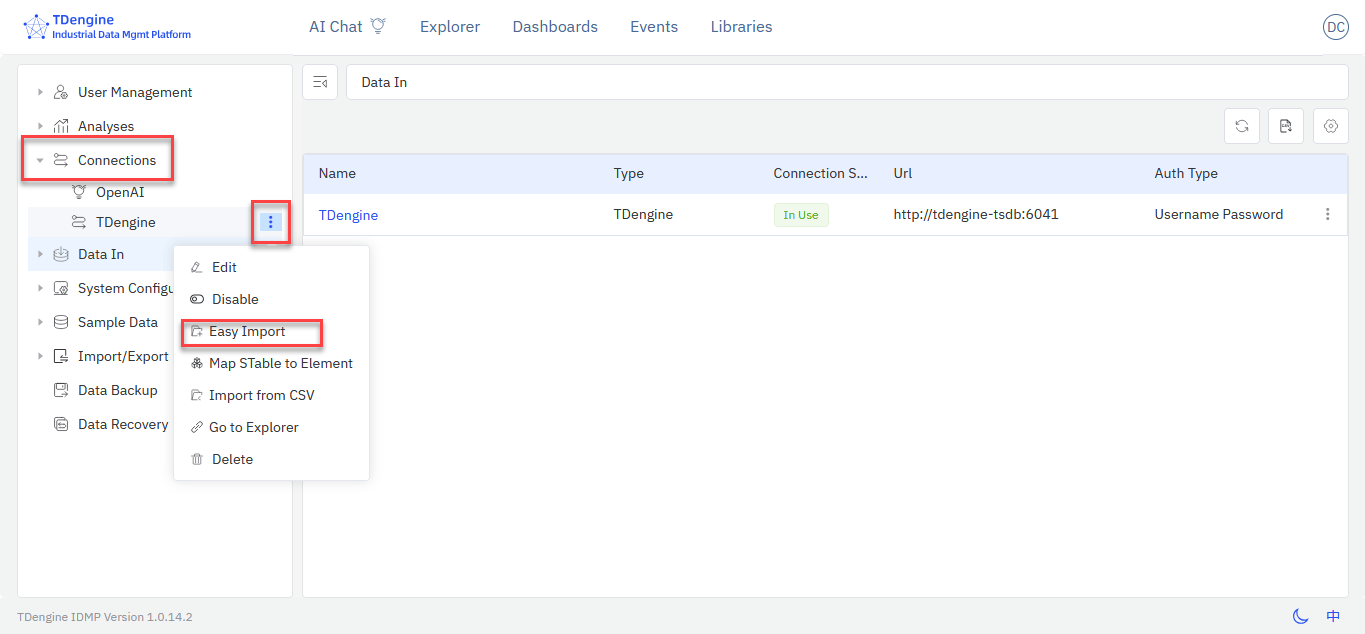Click the refresh icon above the table
The width and height of the screenshot is (1365, 634).
1241,126
